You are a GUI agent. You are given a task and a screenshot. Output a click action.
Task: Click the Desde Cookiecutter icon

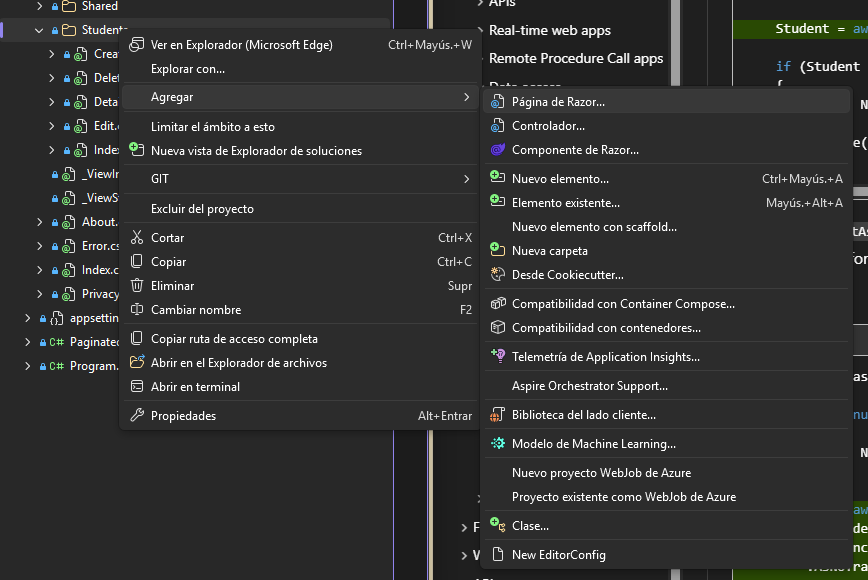pyautogui.click(x=498, y=275)
